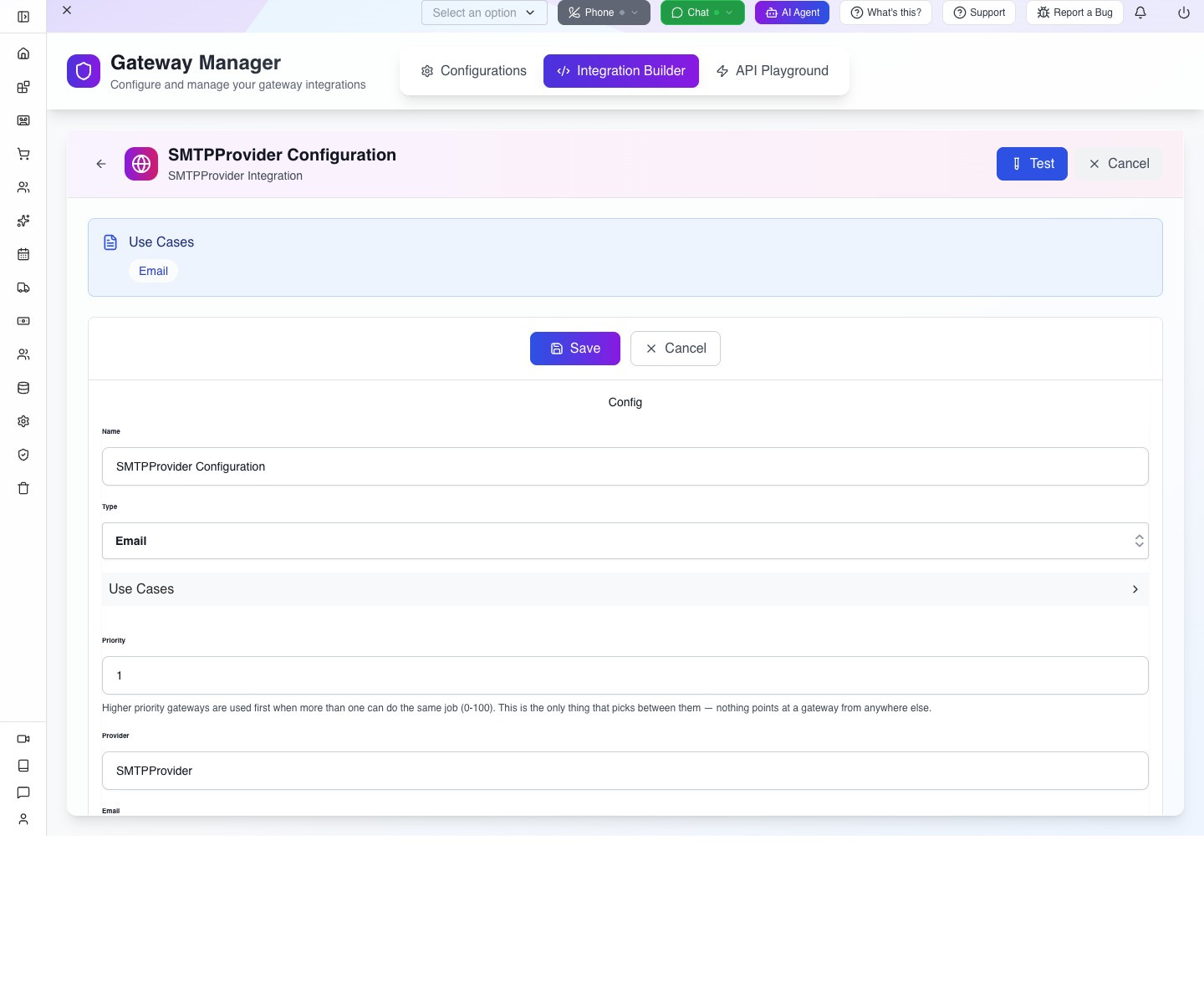Open the database sidebar icon

pos(23,388)
